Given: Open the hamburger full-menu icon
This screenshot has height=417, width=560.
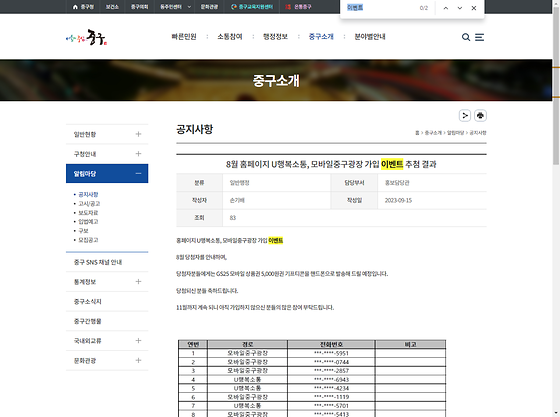Looking at the screenshot, I should 479,37.
